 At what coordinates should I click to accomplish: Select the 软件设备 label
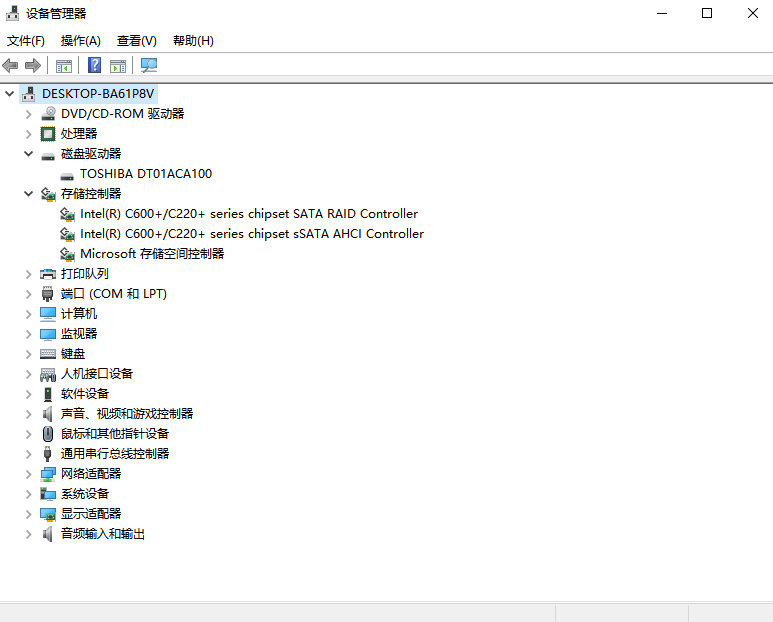click(85, 394)
